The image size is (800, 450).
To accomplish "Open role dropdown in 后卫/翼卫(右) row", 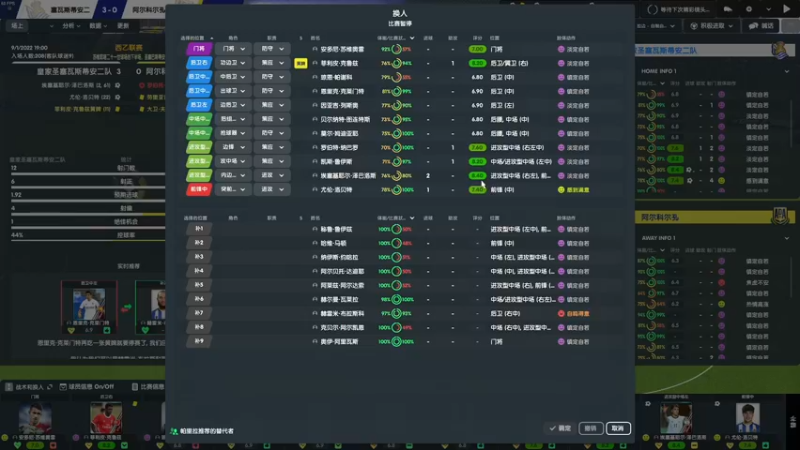I will pos(233,63).
